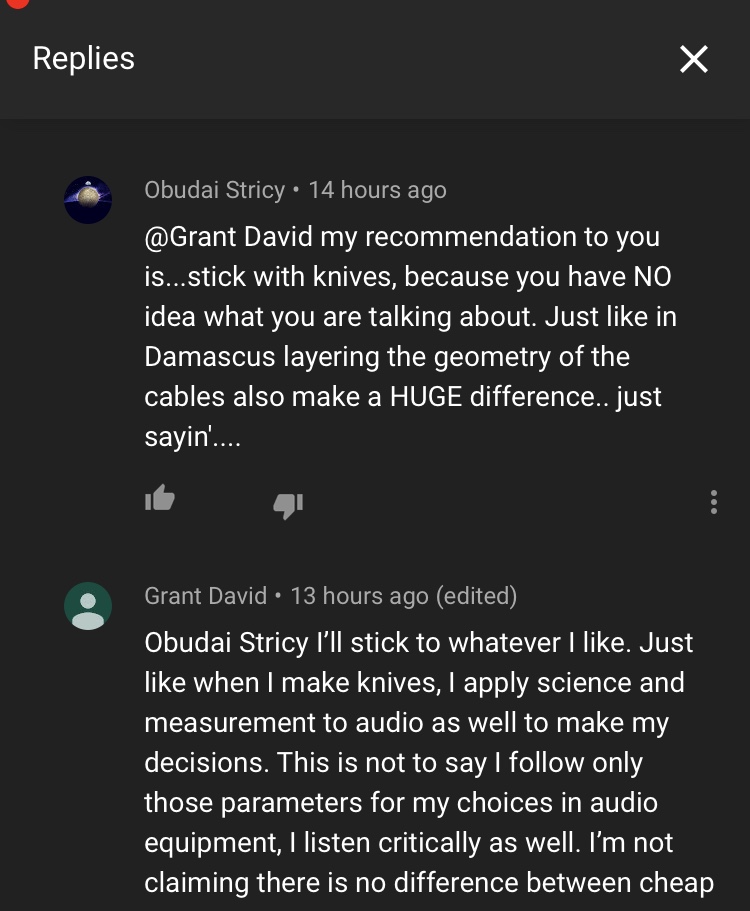This screenshot has height=911, width=750.
Task: Click the "13 hours ago" timestamp
Action: point(359,596)
